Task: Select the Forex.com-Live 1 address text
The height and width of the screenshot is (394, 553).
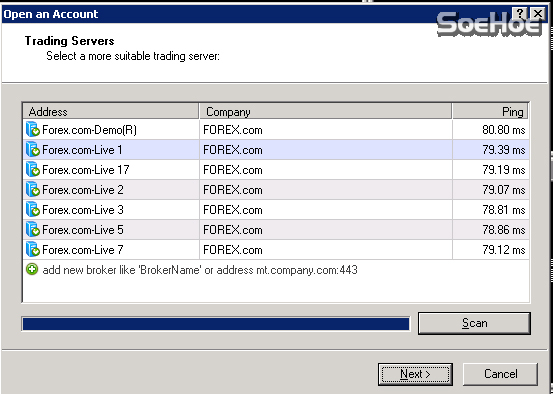Action: 82,150
